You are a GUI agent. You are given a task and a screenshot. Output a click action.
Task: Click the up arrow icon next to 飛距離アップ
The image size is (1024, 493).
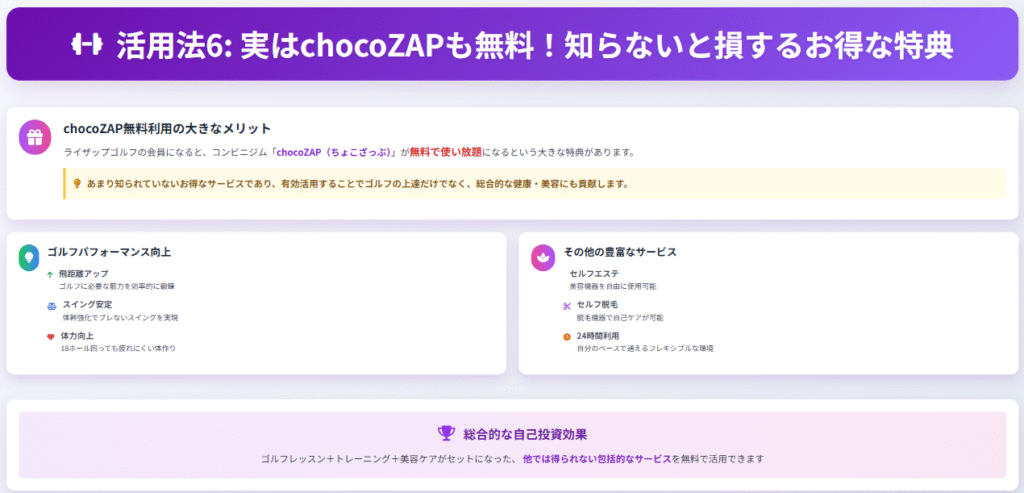pyautogui.click(x=50, y=275)
